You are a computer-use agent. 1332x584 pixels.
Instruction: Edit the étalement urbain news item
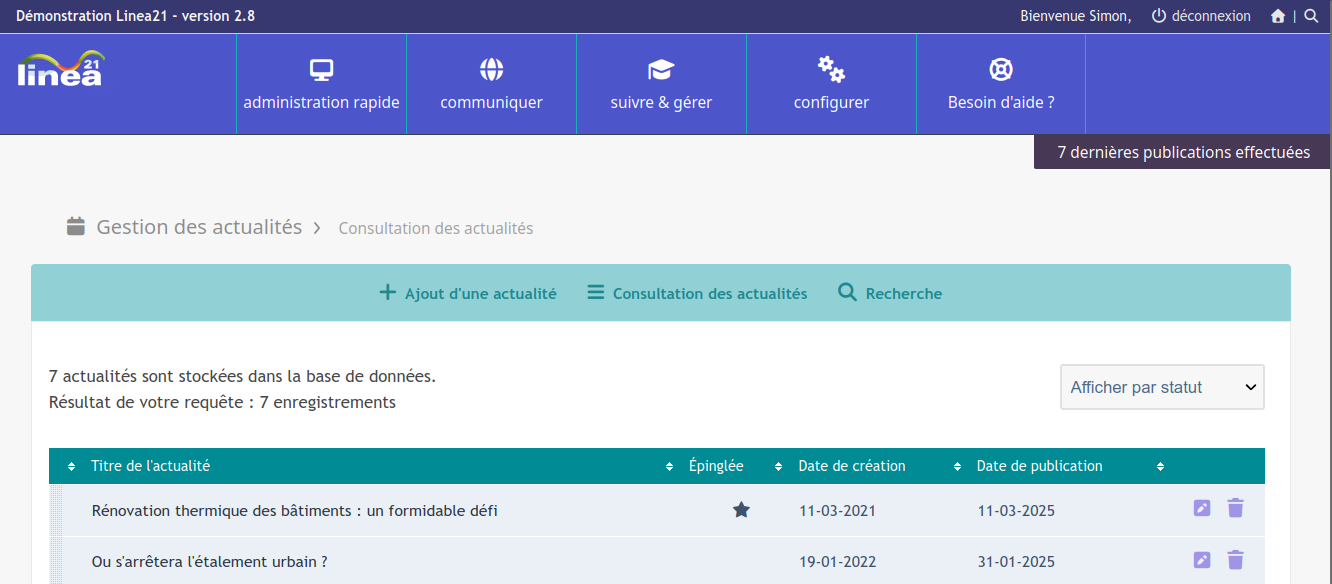point(1202,560)
